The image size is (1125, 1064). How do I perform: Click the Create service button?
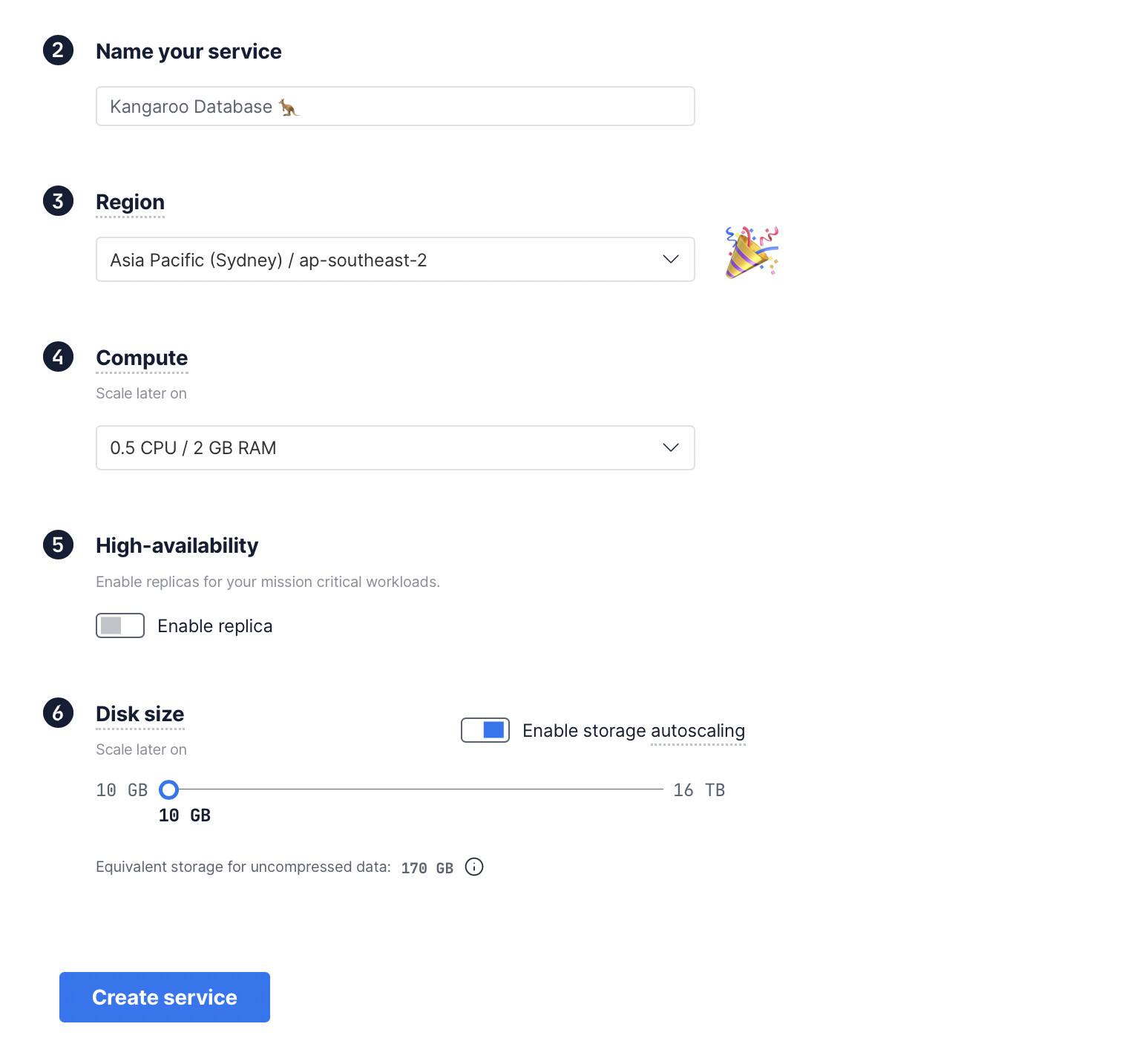(165, 997)
